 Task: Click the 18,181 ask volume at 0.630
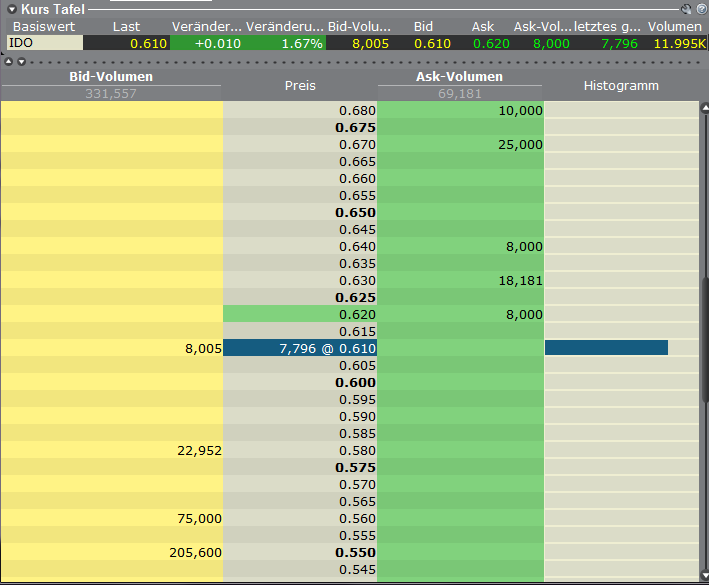pyautogui.click(x=520, y=281)
